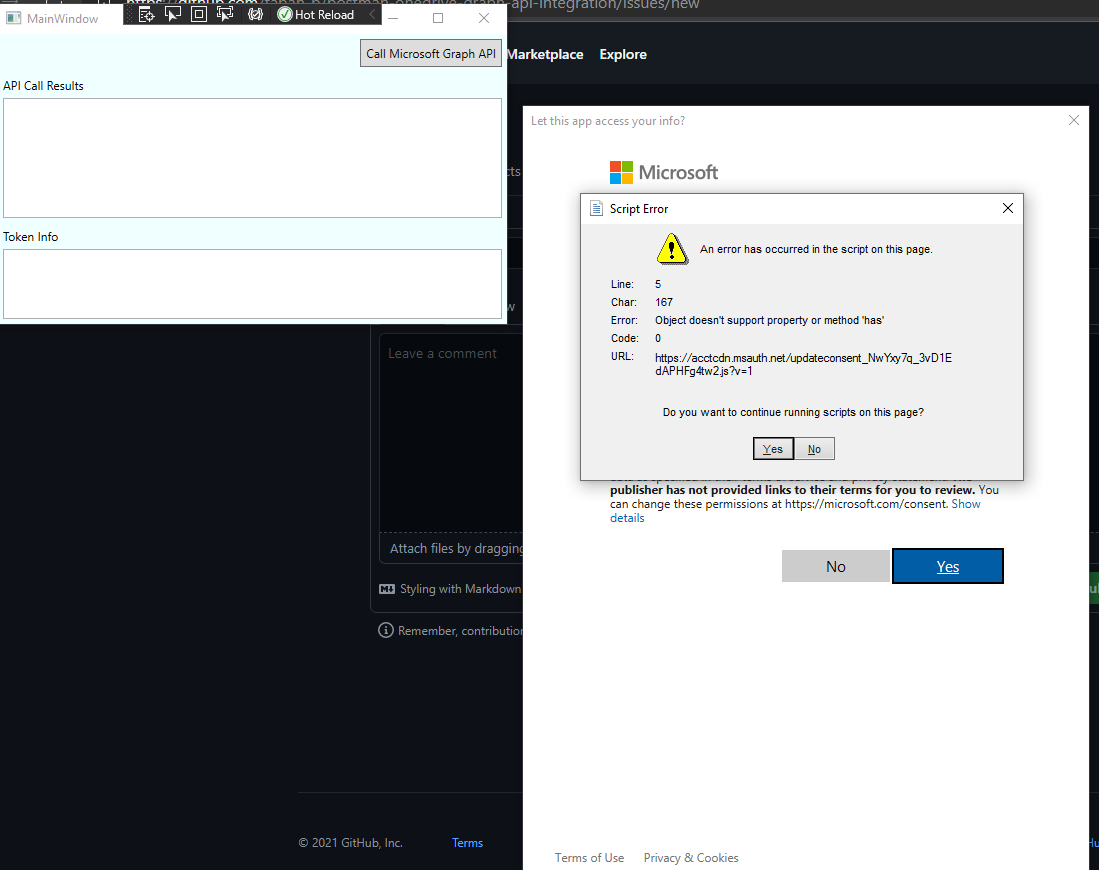Click the Markdown icon on GitHub page

(x=387, y=589)
